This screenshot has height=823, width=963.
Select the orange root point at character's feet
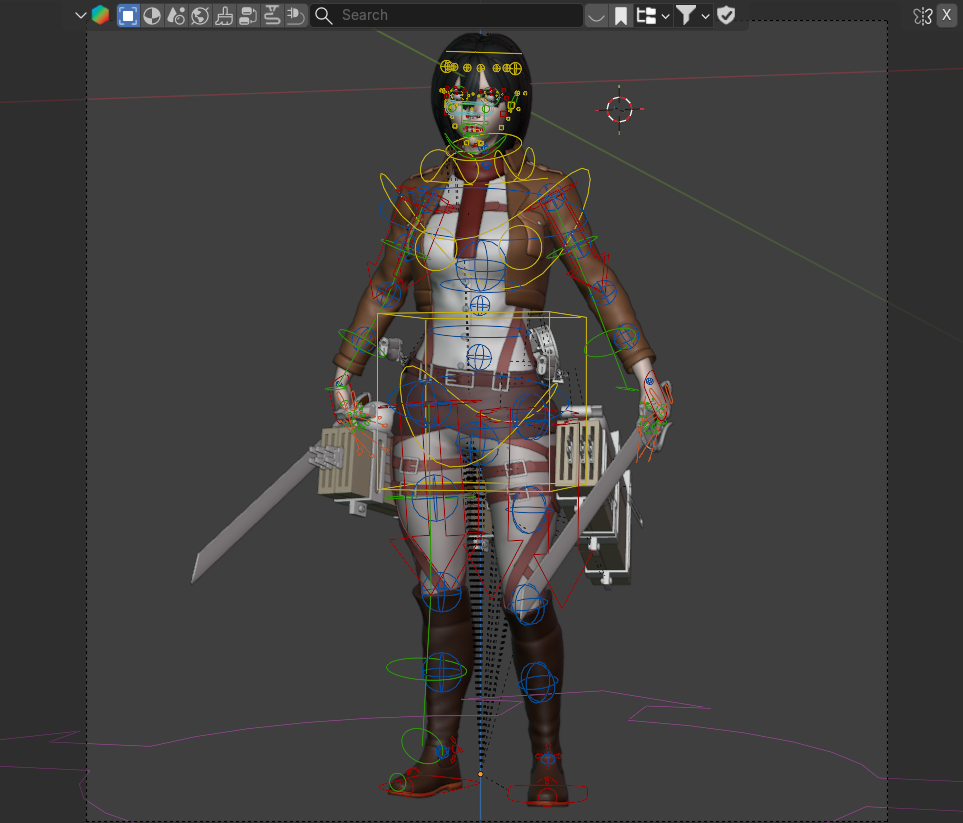pyautogui.click(x=480, y=773)
